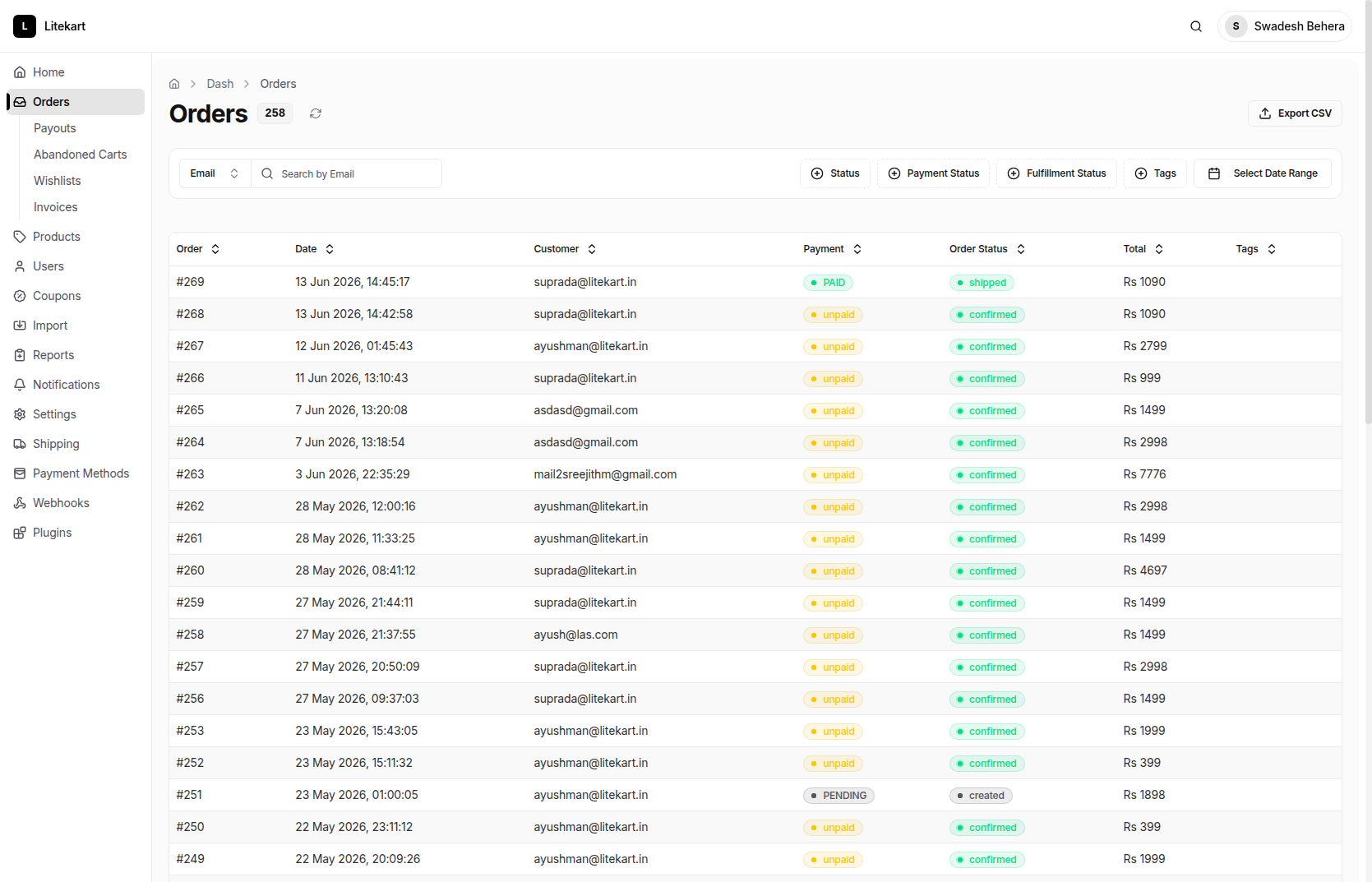This screenshot has height=882, width=1372.
Task: Click the magnifier icon inside the email search box
Action: tap(267, 173)
